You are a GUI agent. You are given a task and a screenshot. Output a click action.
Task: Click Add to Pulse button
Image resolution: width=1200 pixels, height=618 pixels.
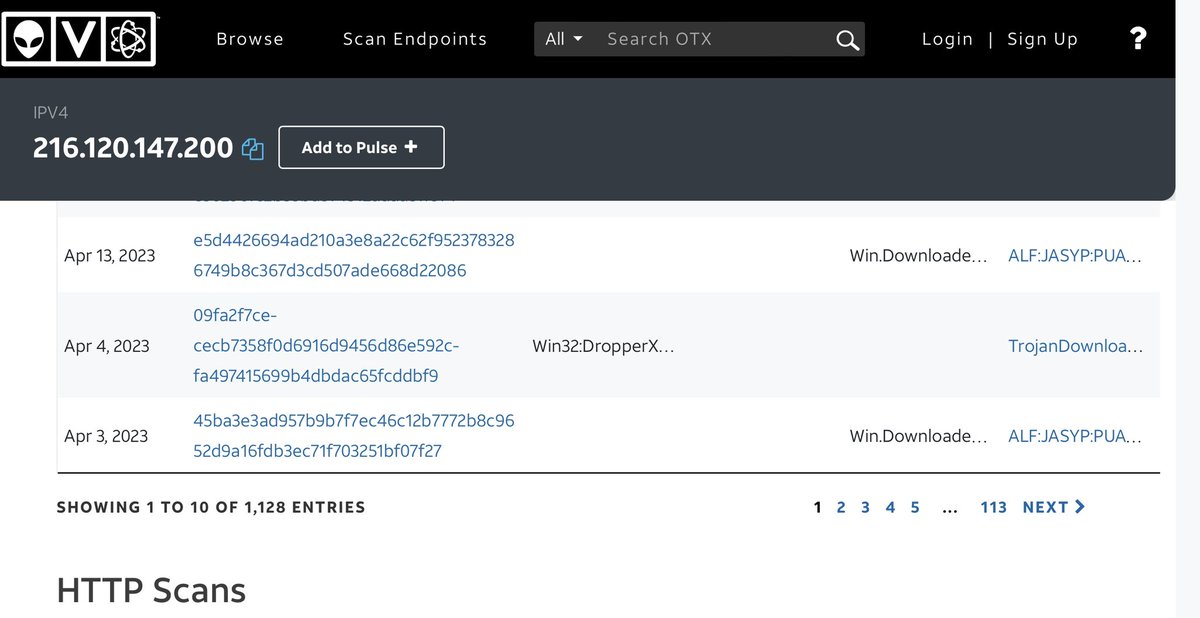click(360, 147)
